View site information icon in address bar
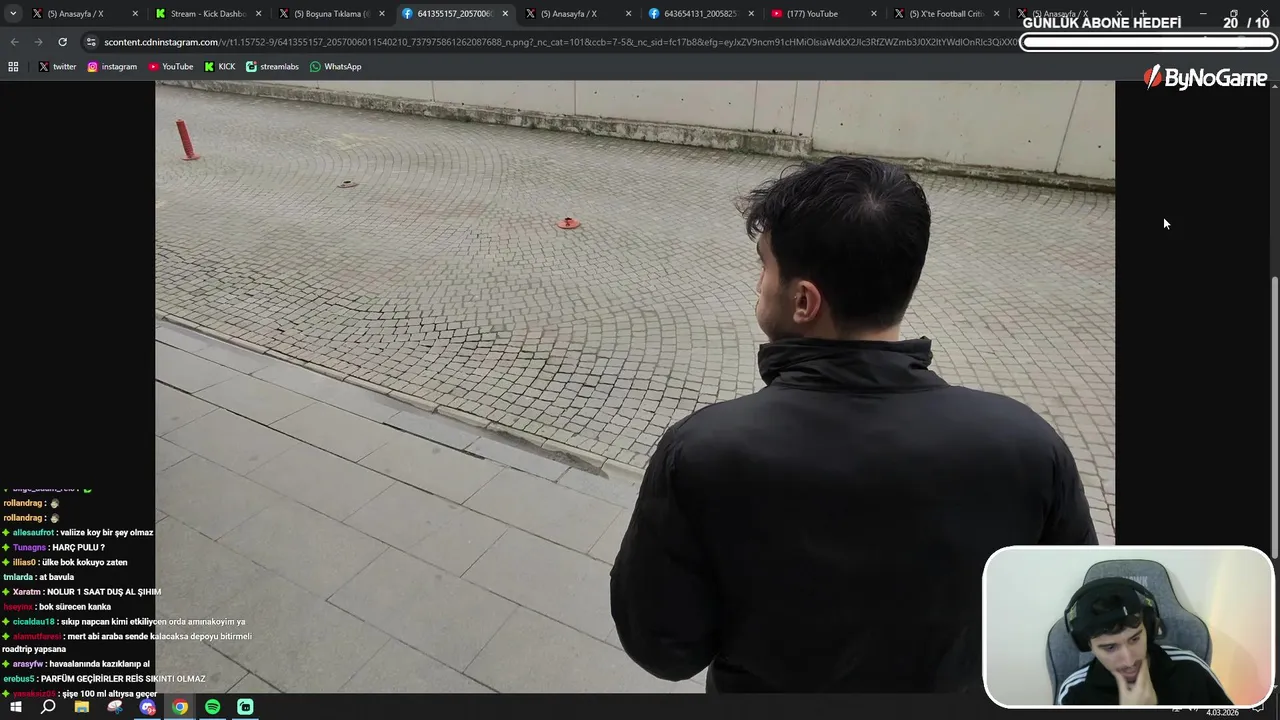This screenshot has height=720, width=1280. (x=91, y=42)
